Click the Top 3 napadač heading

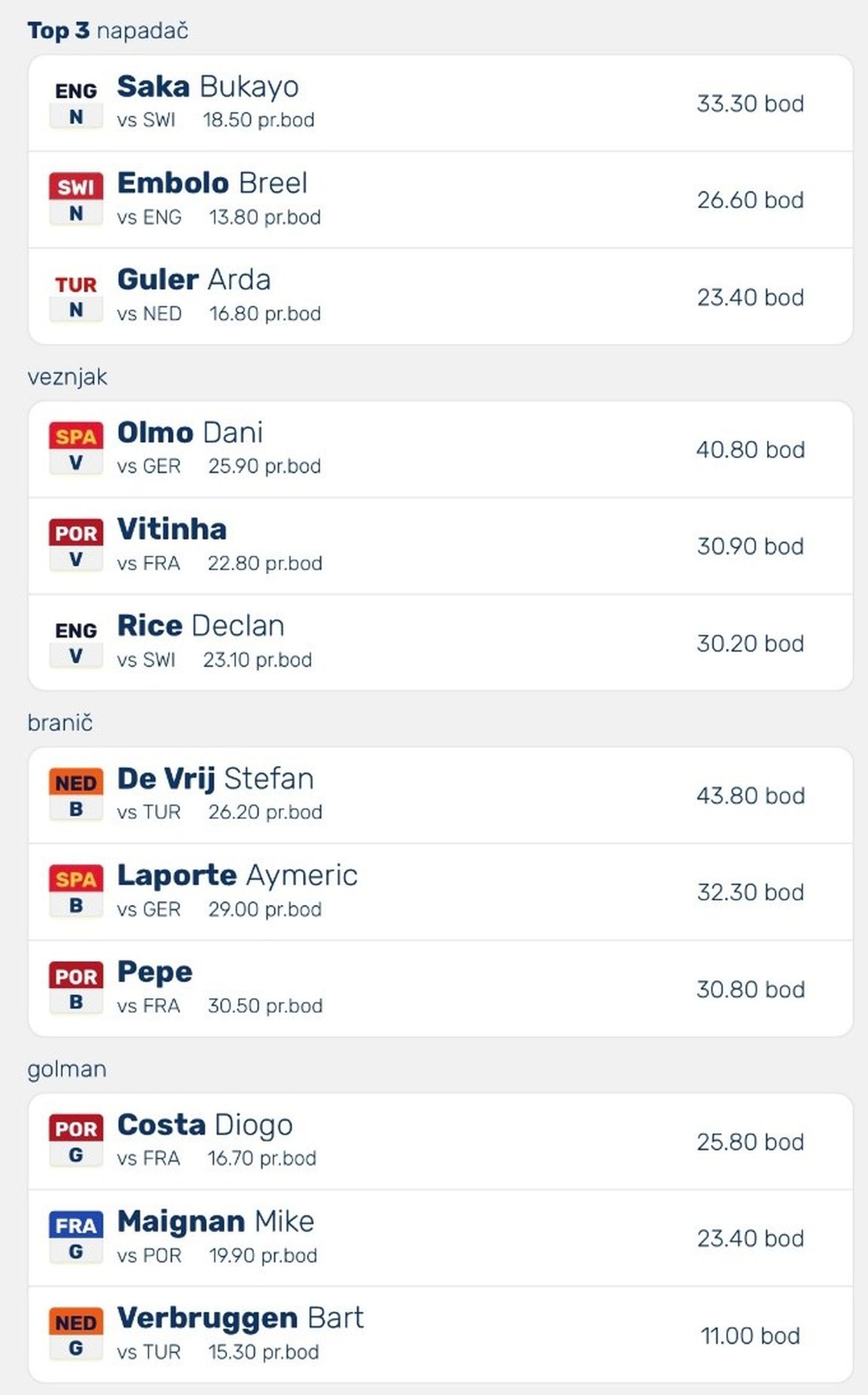108,31
